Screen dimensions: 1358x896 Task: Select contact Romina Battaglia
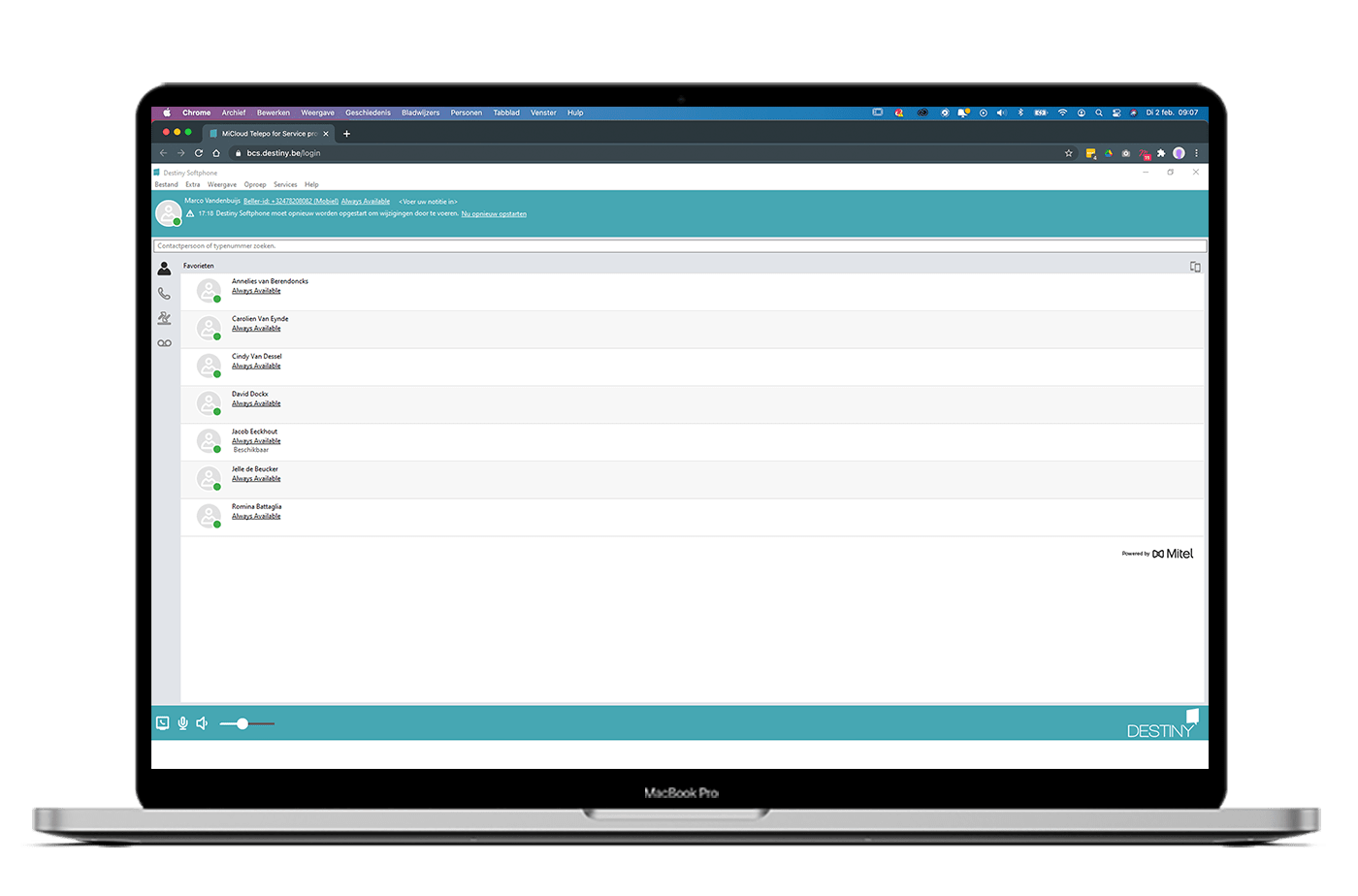pyautogui.click(x=693, y=518)
